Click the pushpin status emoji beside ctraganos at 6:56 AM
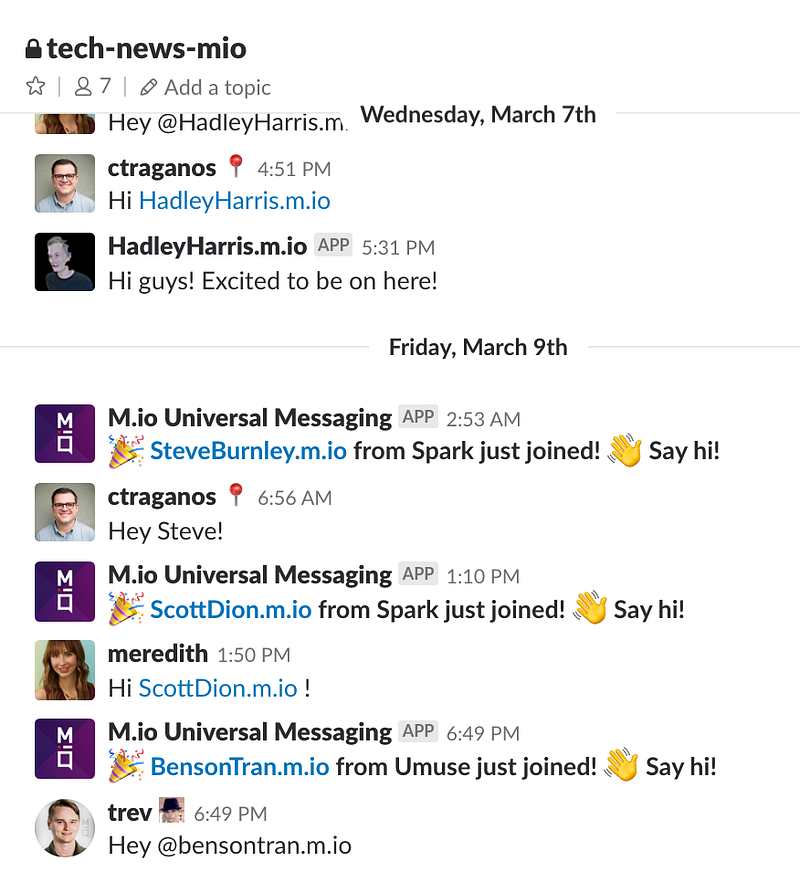 click(x=236, y=495)
